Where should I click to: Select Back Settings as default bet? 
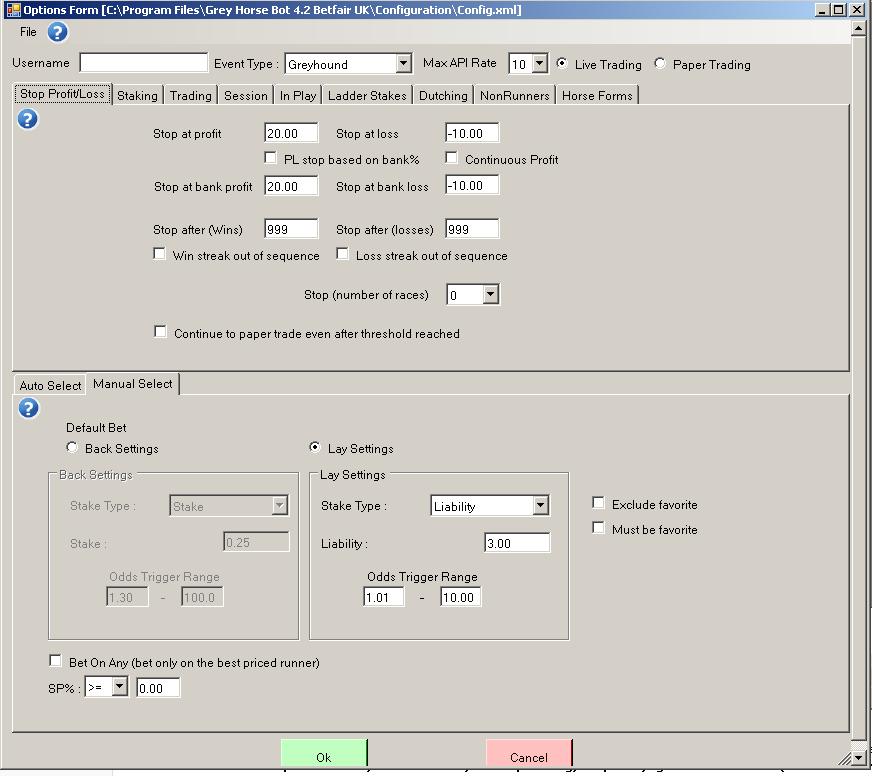click(x=72, y=447)
